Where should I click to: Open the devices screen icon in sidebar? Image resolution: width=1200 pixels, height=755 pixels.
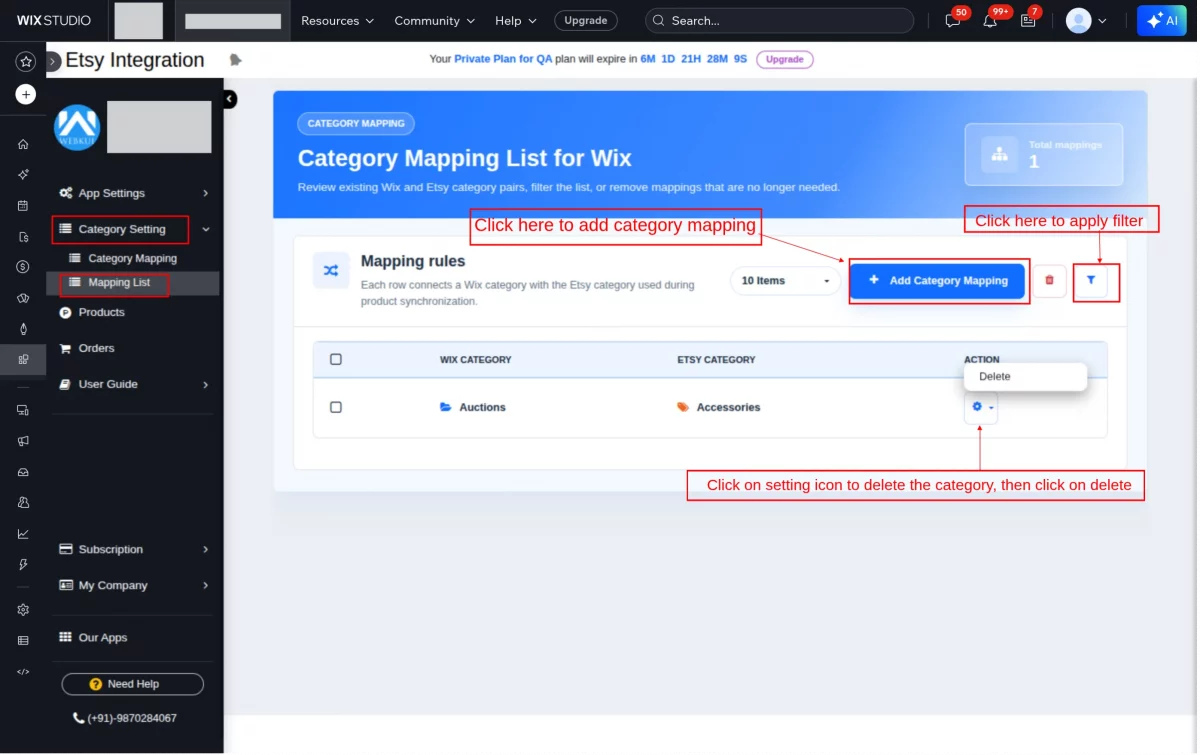[x=23, y=410]
